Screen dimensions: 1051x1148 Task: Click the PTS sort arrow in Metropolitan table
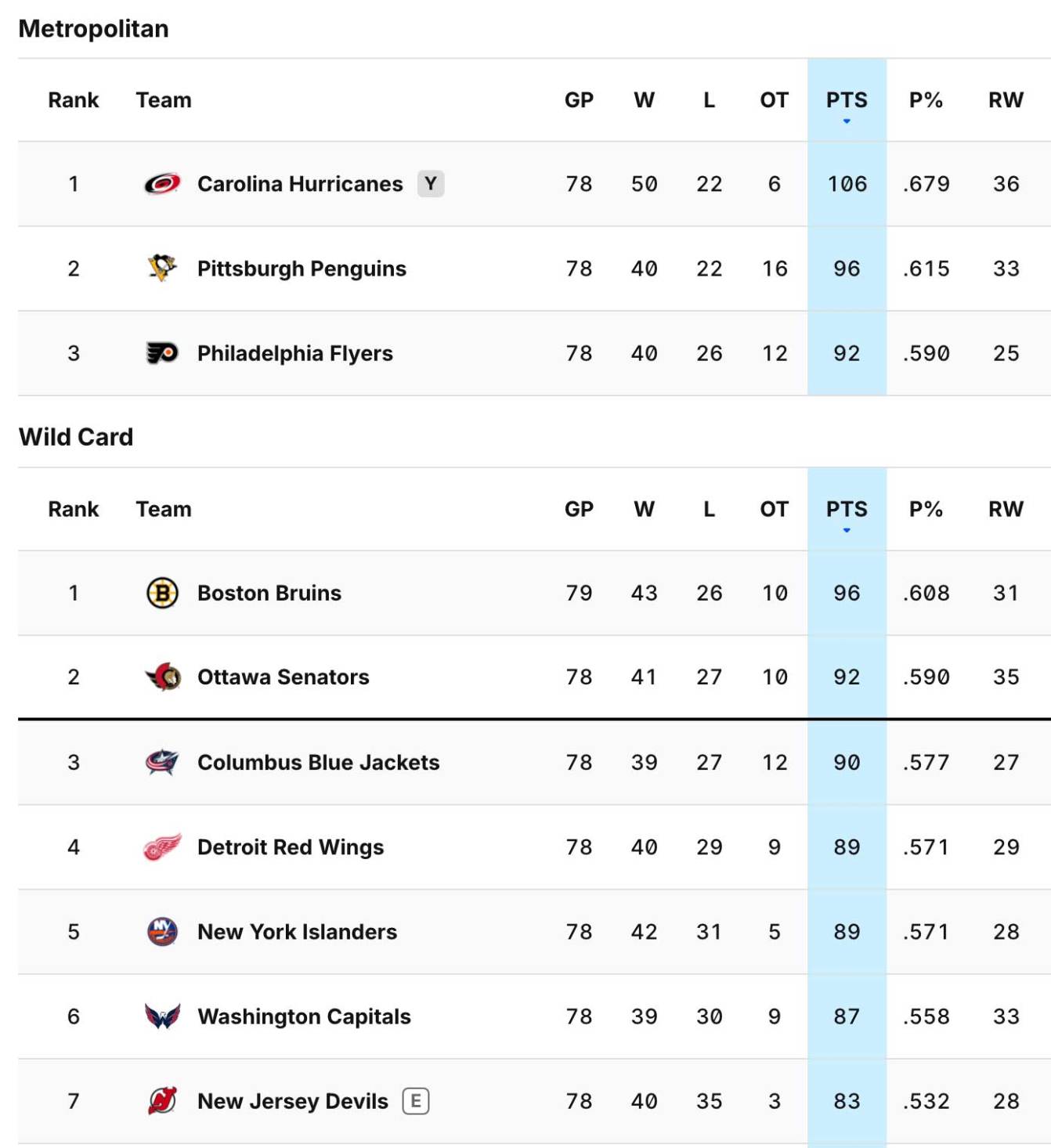point(847,121)
